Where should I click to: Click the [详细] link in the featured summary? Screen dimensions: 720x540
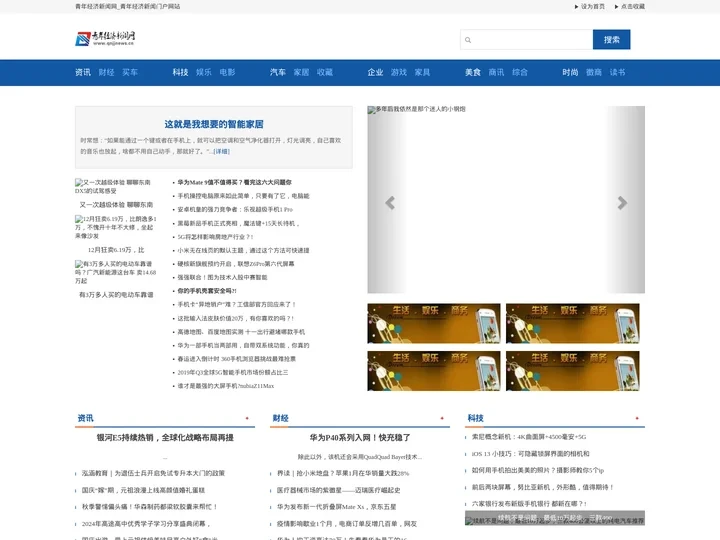221,151
